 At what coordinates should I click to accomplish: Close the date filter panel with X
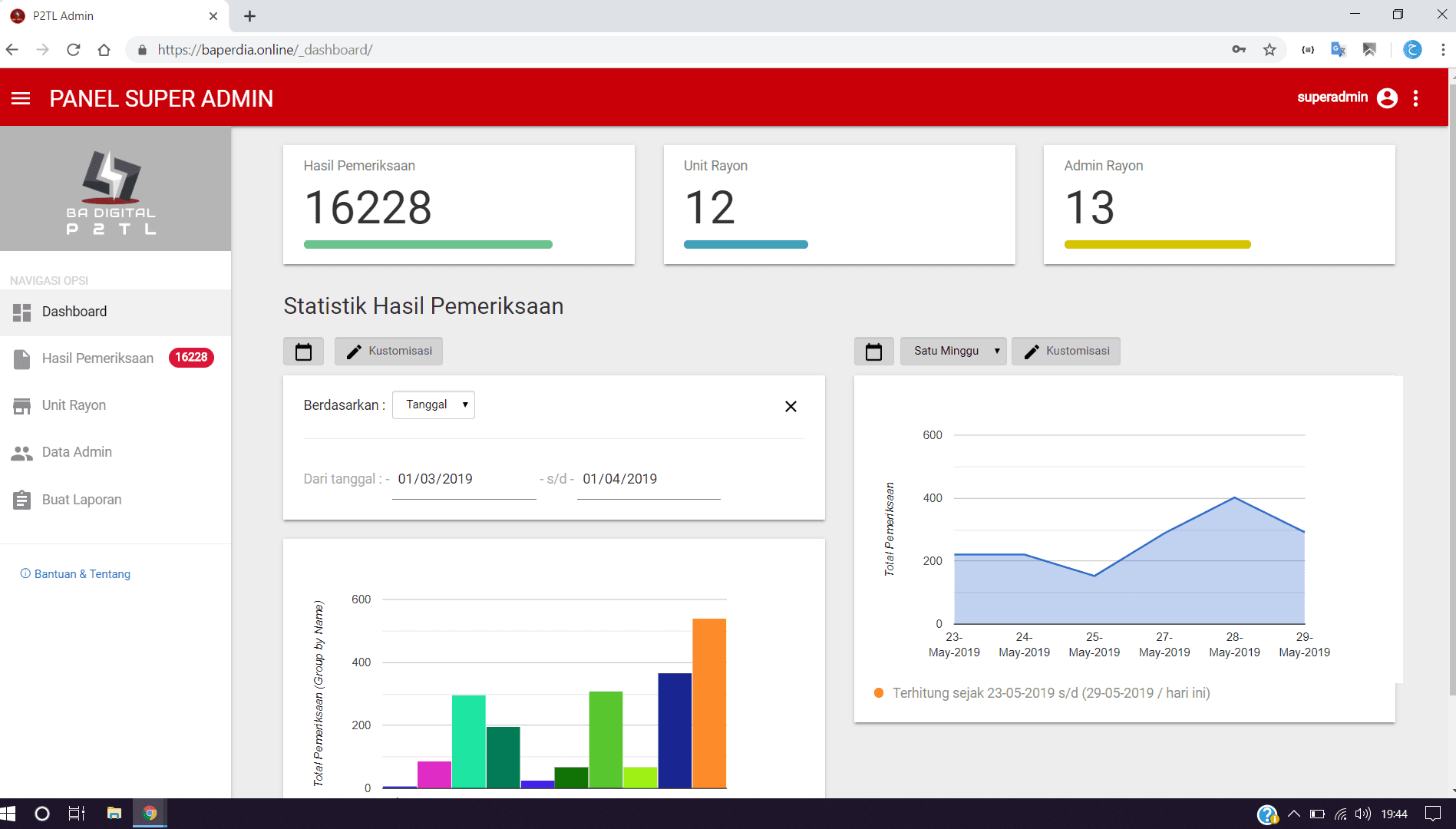791,407
